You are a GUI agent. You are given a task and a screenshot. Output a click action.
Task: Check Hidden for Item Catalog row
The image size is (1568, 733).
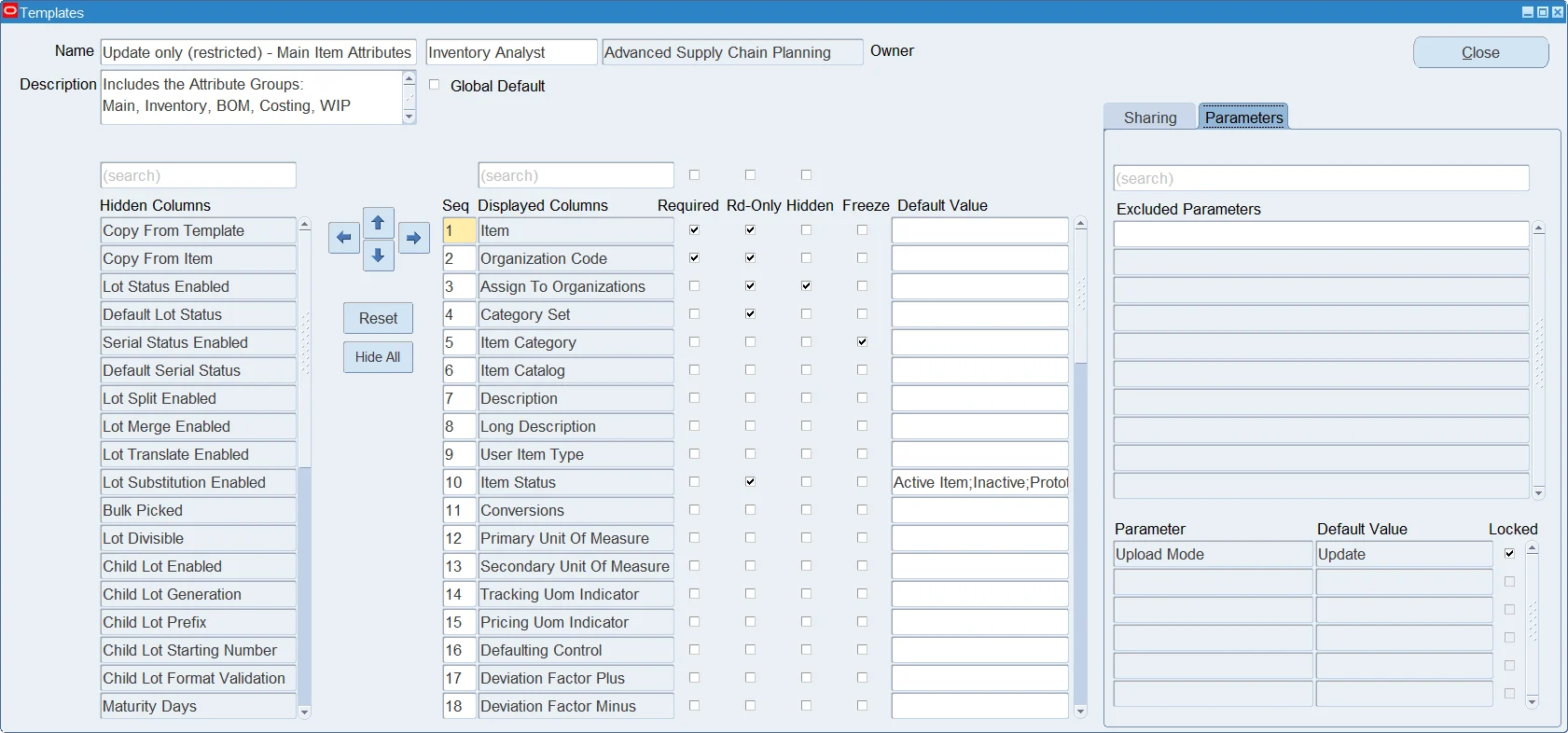[x=806, y=370]
